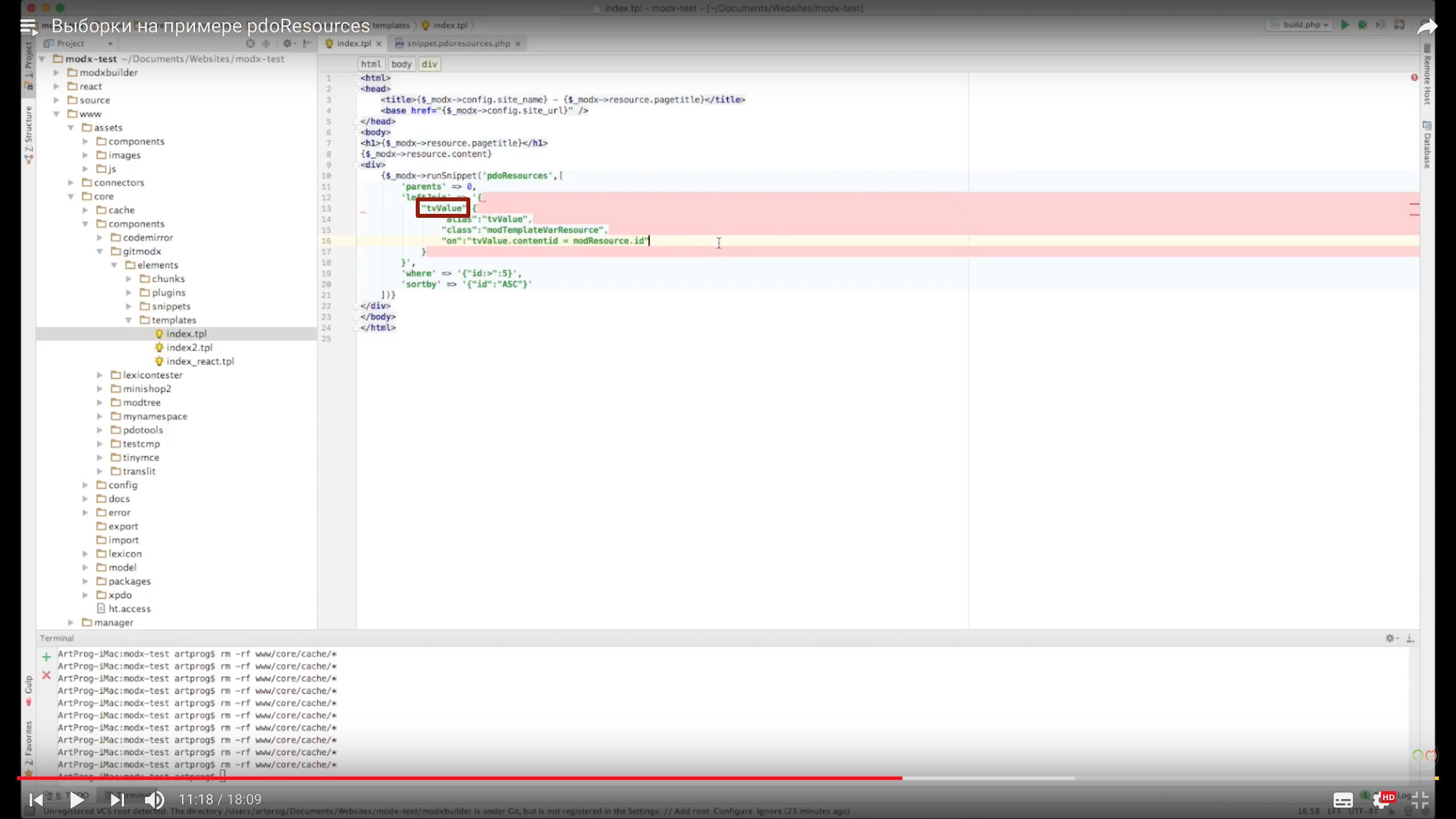Select the body breadcrumb tag
1456x819 pixels.
point(401,64)
